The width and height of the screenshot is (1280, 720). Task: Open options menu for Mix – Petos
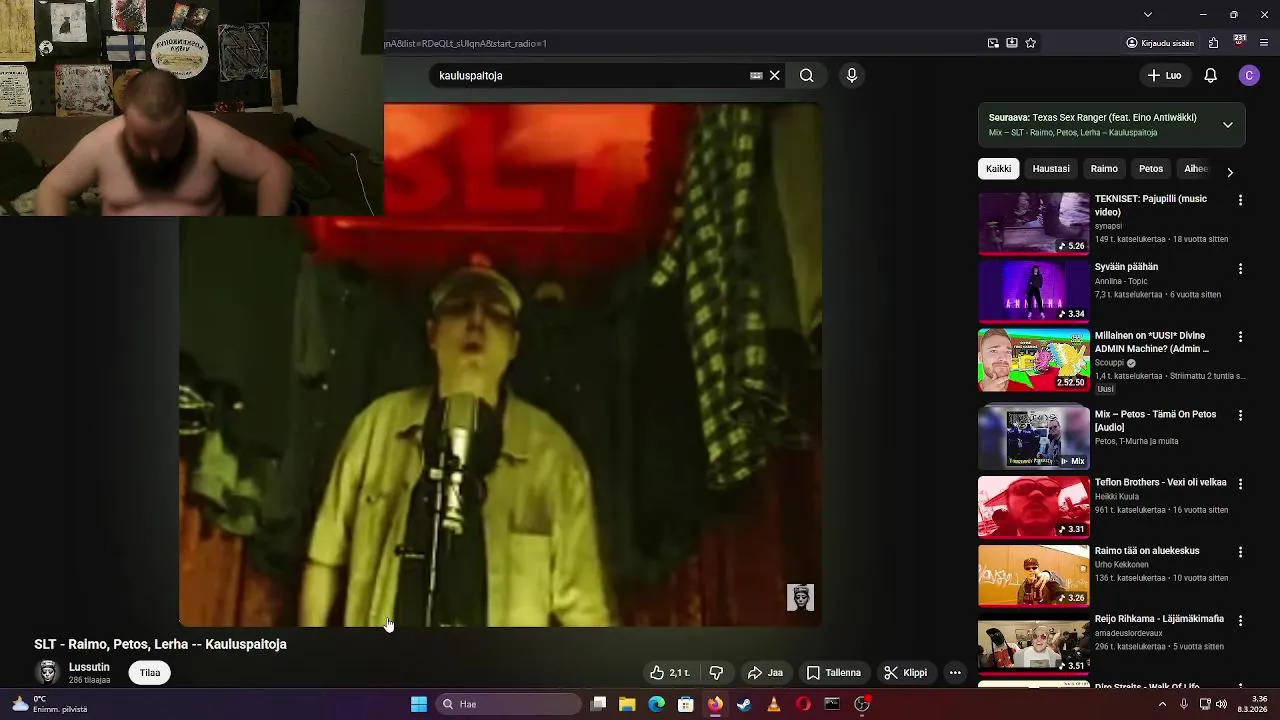coord(1240,415)
